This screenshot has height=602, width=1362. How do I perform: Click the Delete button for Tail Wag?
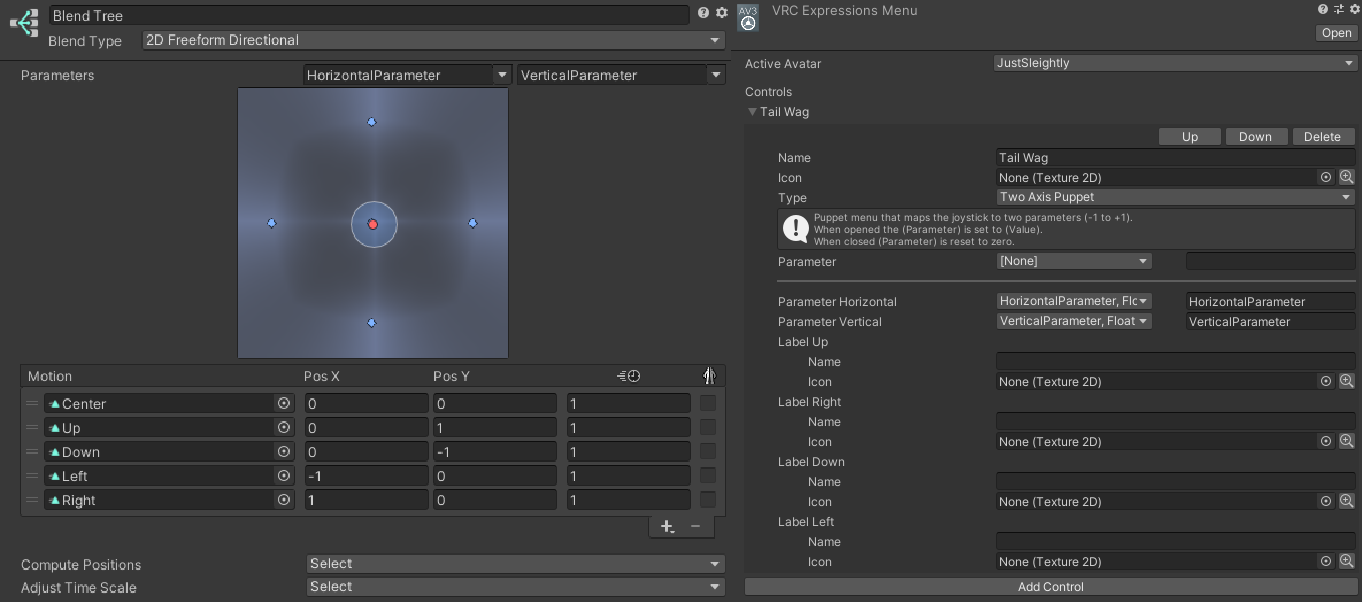(x=1322, y=136)
